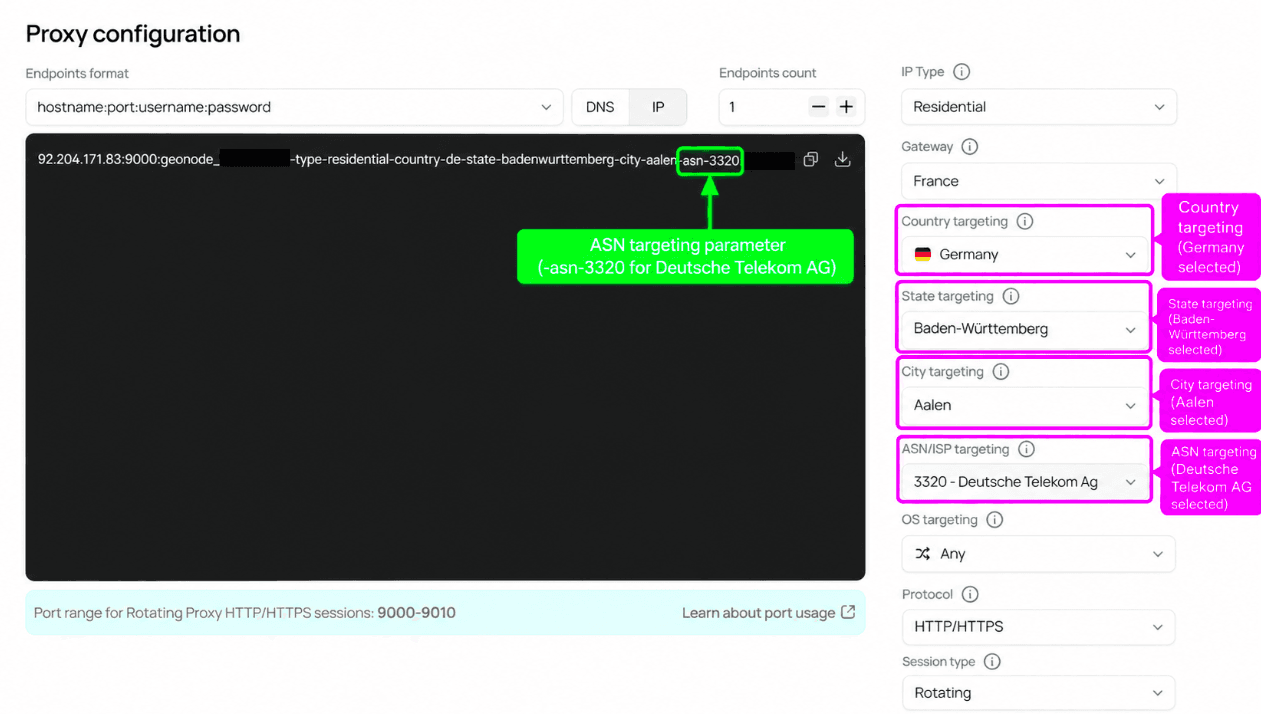Show info about IP Type
The height and width of the screenshot is (714, 1261).
[x=962, y=72]
